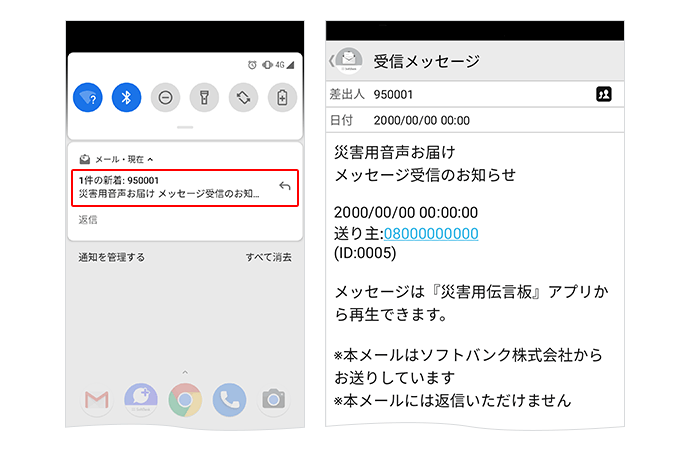690x452 pixels.
Task: Toggle the auto-rotate quick setting
Action: (243, 97)
